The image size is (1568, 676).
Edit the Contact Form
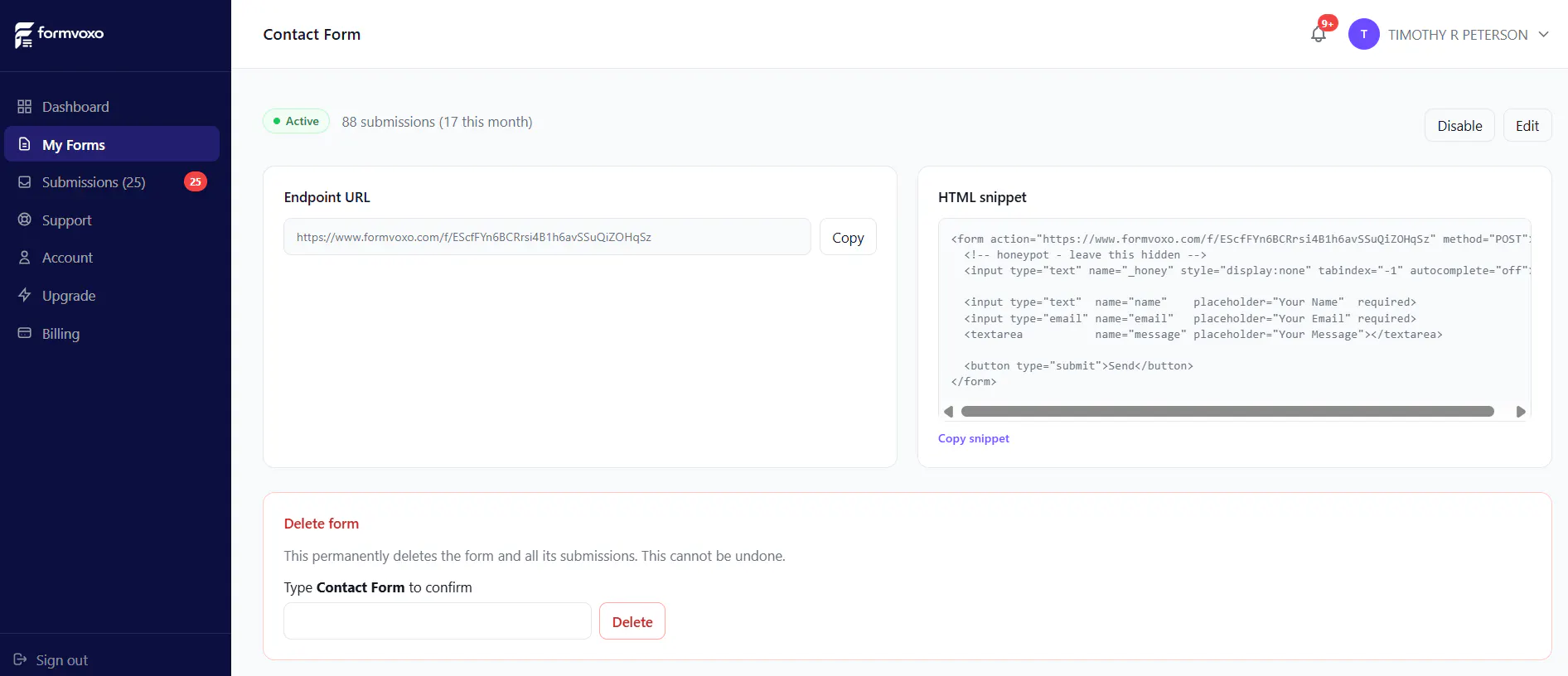point(1527,125)
